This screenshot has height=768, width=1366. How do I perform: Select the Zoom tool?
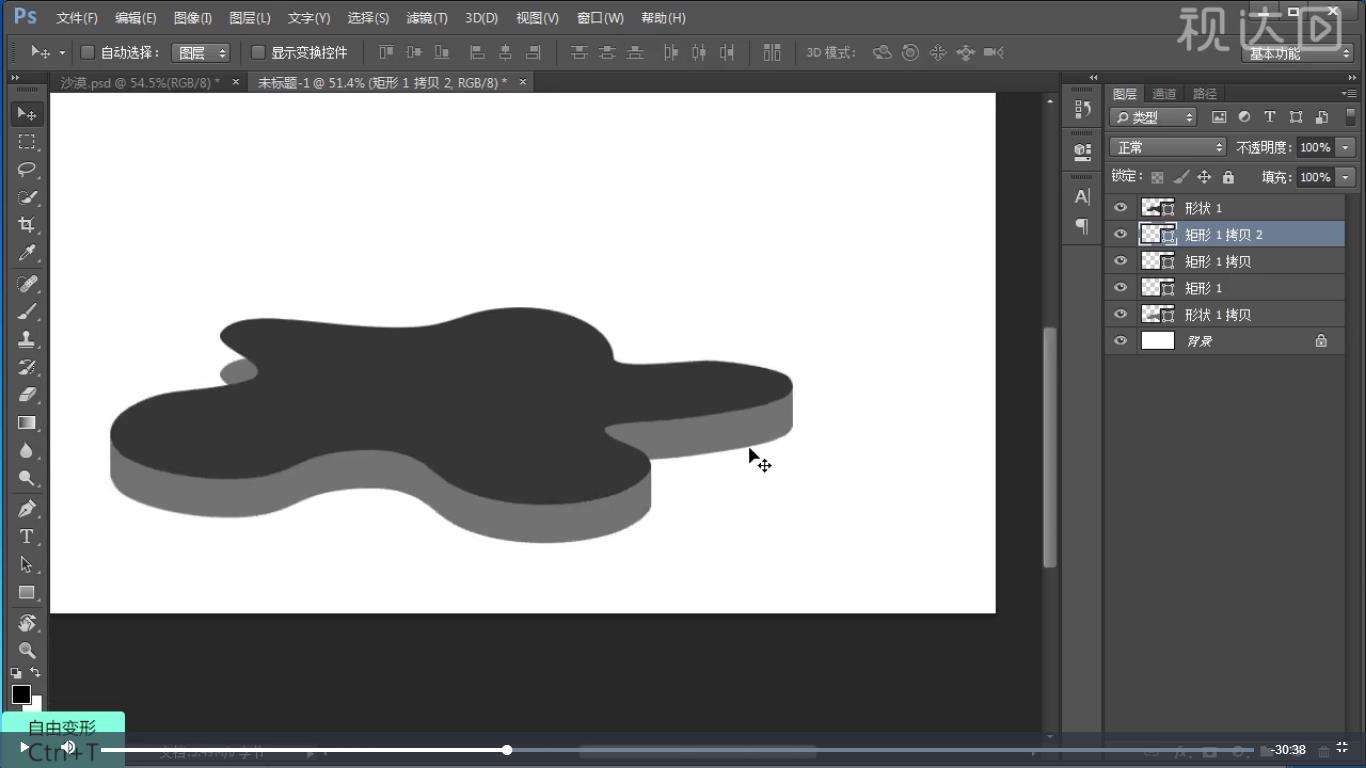[x=27, y=650]
